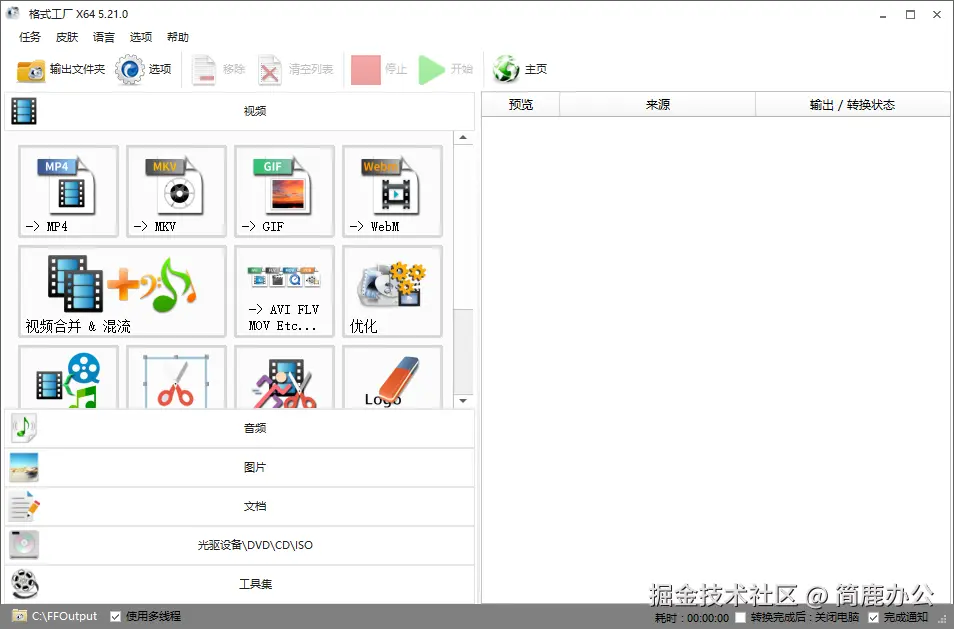Expand the 工具集 toolset category

pos(240,584)
